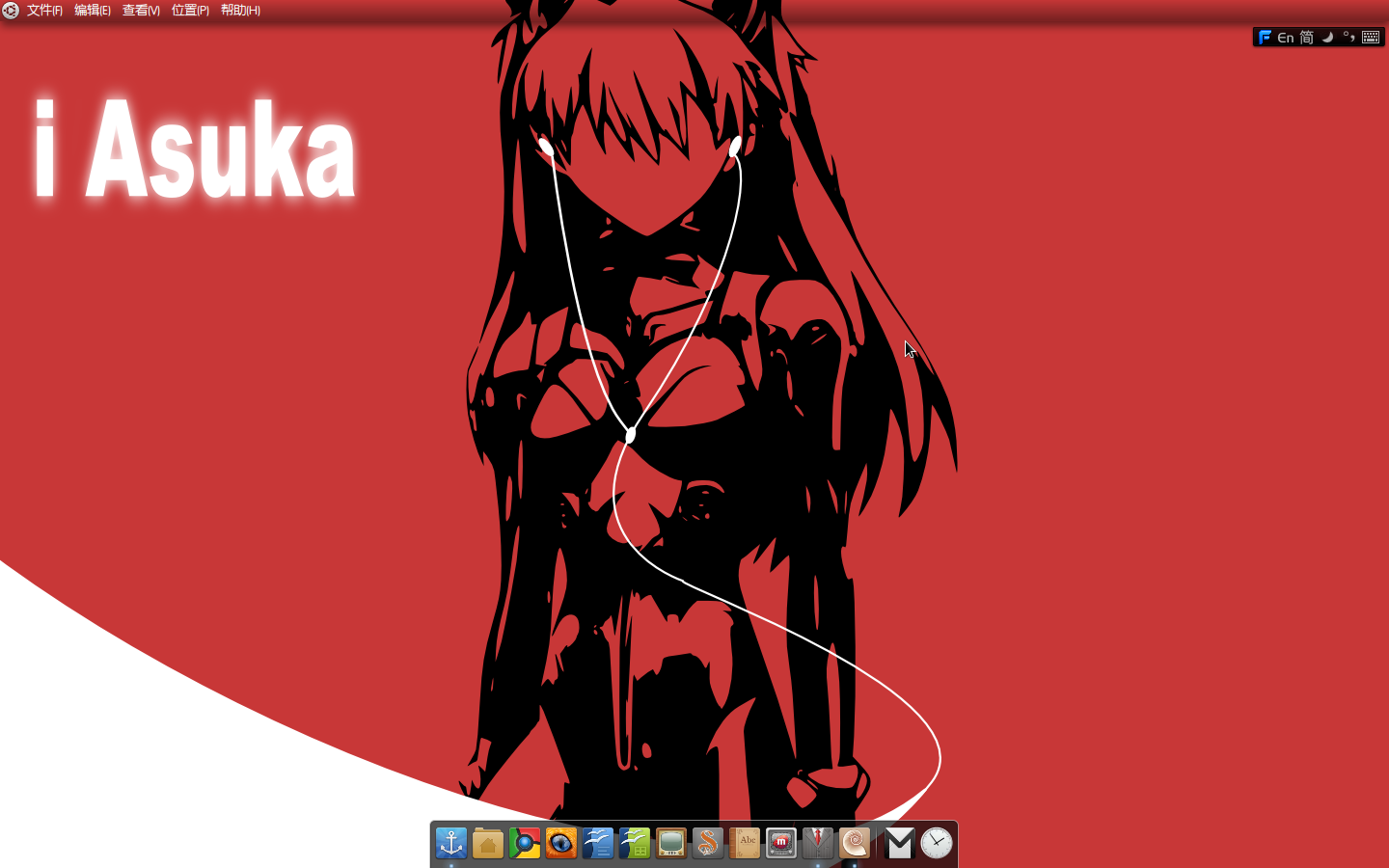Open the 帮助(H) menu
The width and height of the screenshot is (1389, 868).
coord(240,11)
